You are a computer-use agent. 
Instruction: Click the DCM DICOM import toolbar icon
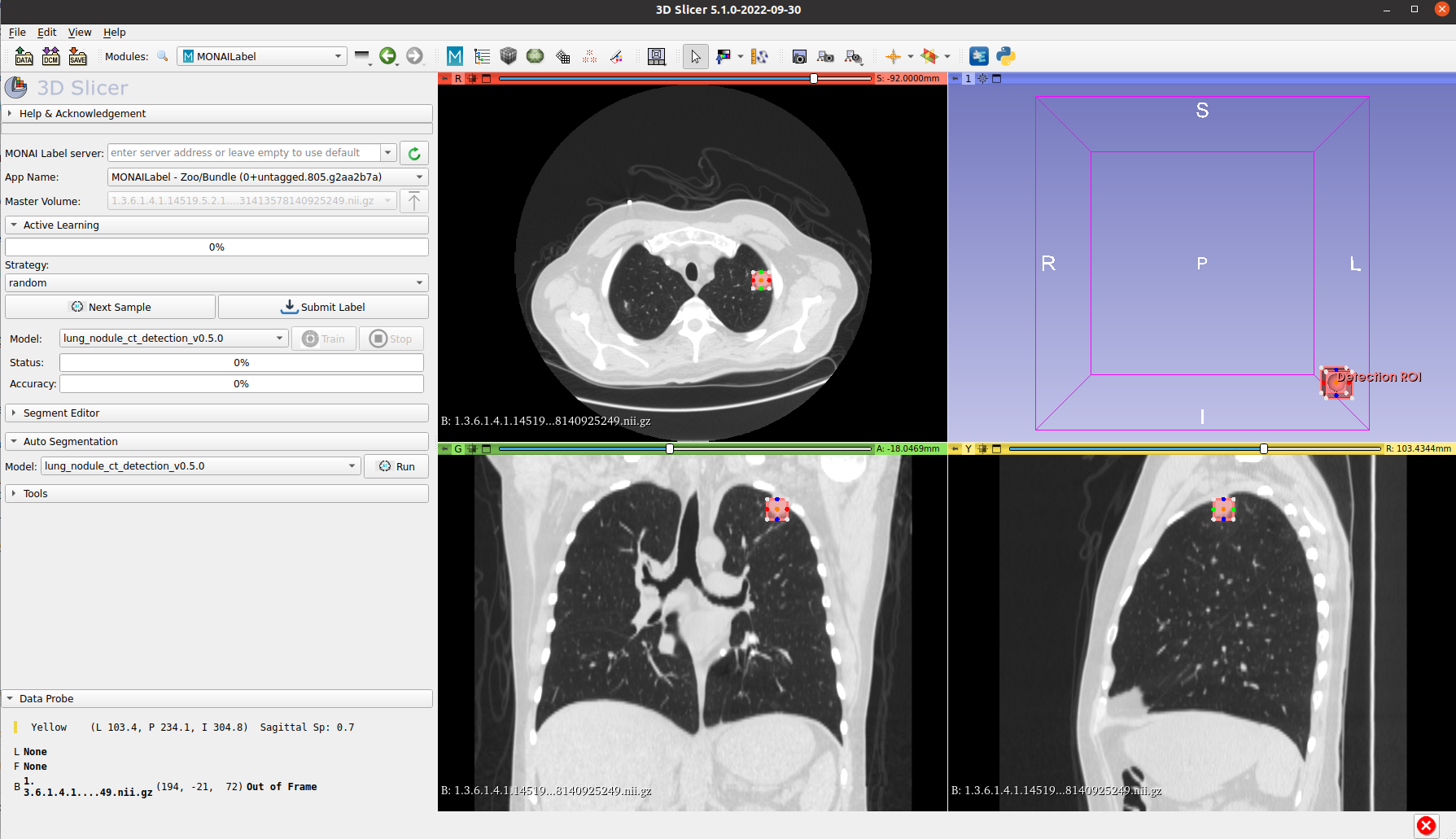point(50,56)
